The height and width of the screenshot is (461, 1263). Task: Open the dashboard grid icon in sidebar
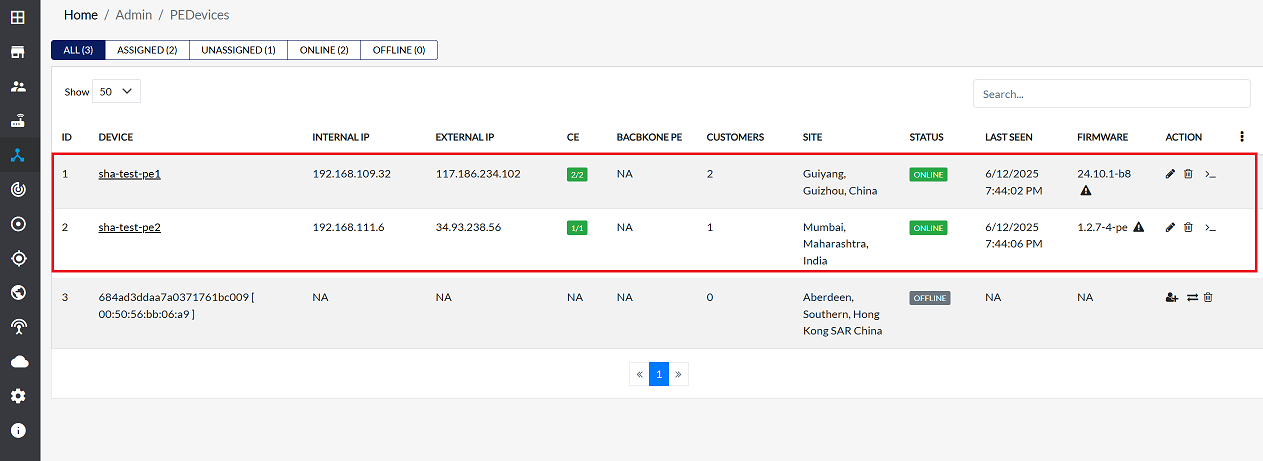point(18,17)
